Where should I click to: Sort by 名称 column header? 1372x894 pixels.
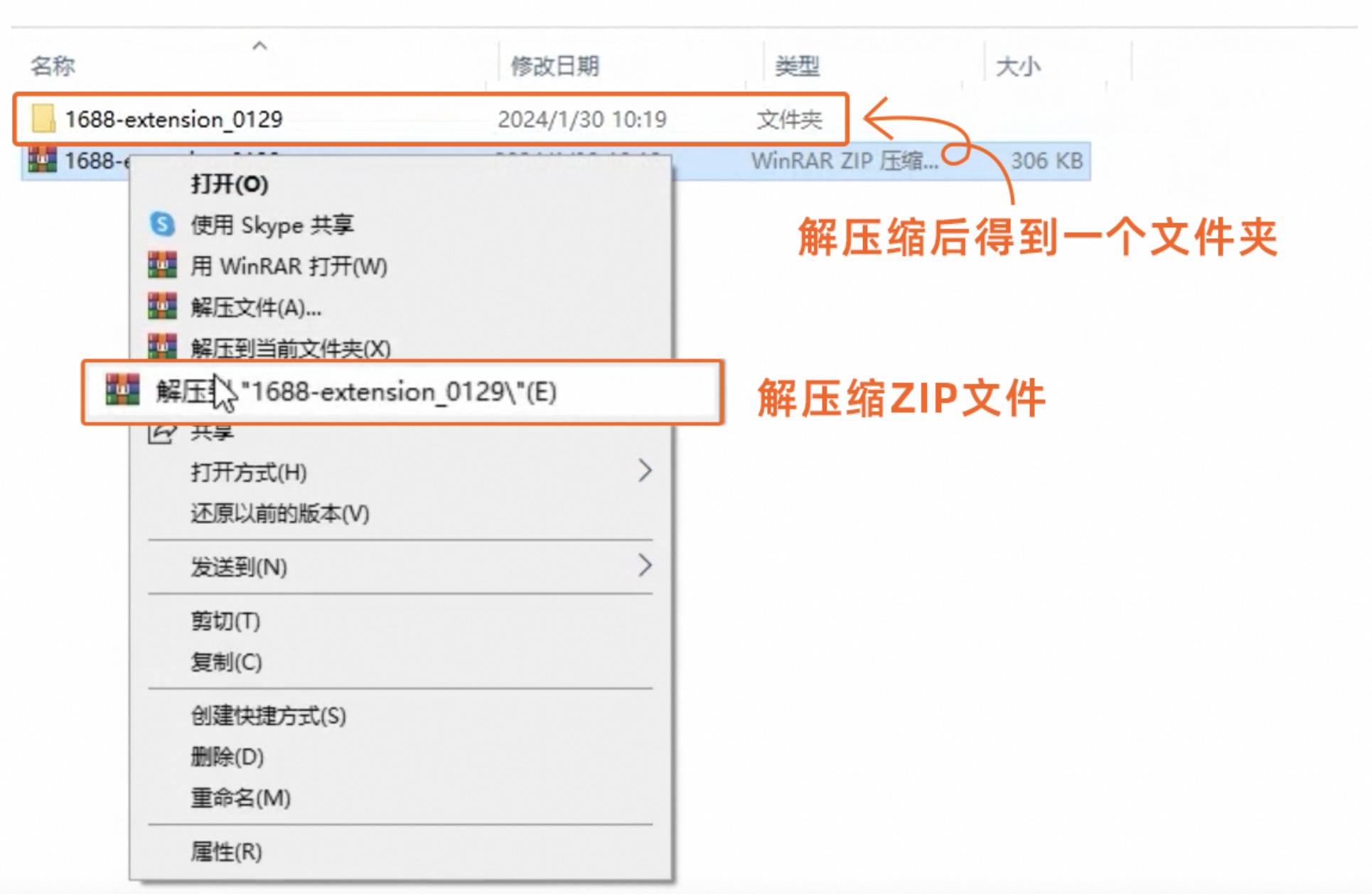click(x=53, y=66)
